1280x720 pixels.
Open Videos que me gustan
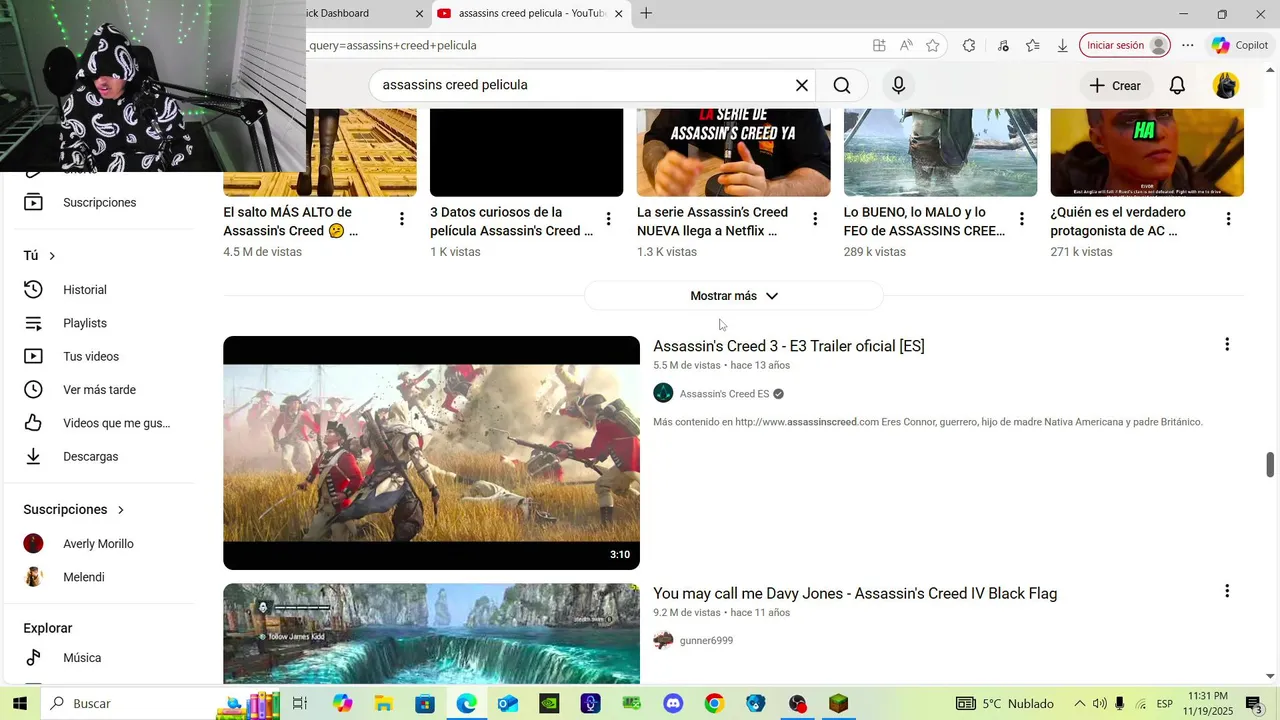click(99, 423)
